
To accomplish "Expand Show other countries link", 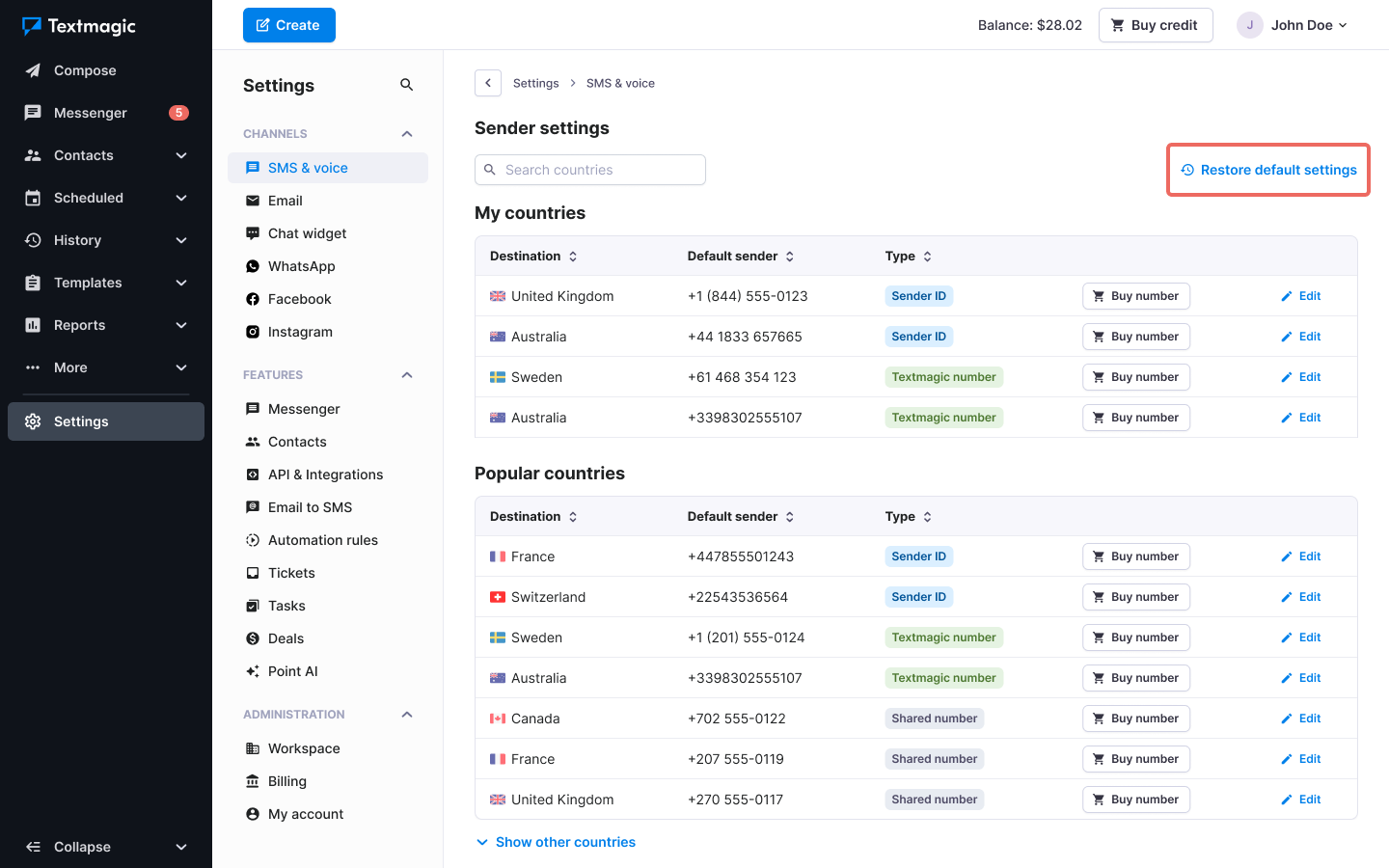I will click(565, 842).
